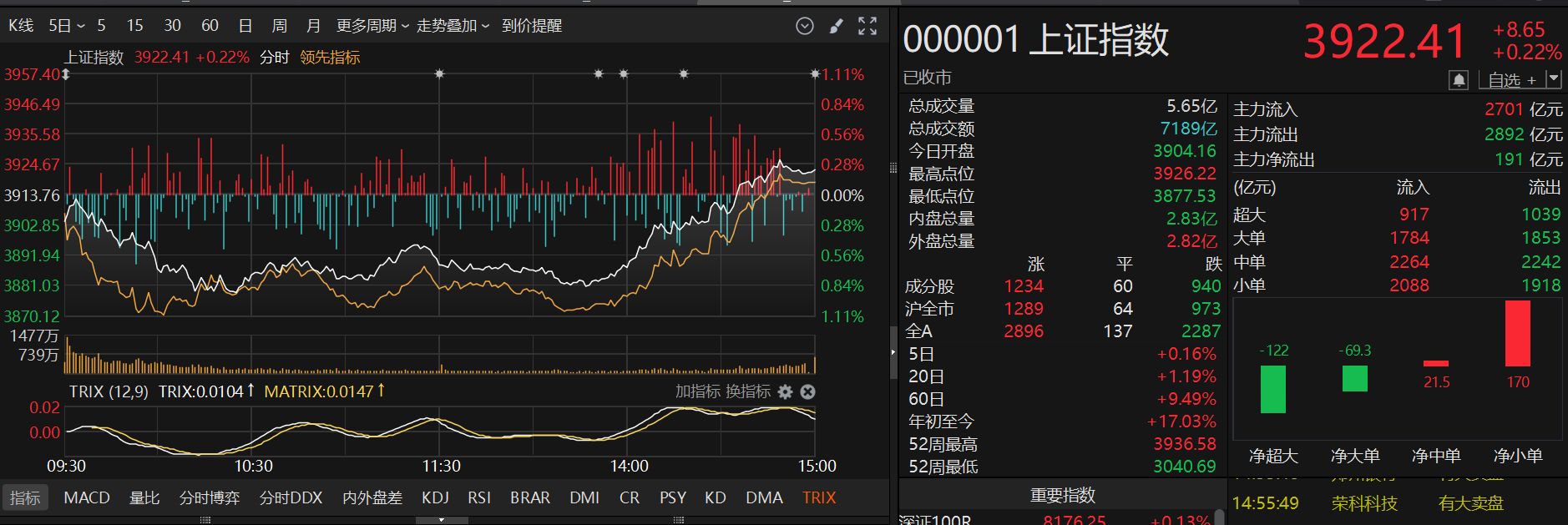1568x525 pixels.
Task: Select the KDJ indicator tab
Action: pos(435,497)
